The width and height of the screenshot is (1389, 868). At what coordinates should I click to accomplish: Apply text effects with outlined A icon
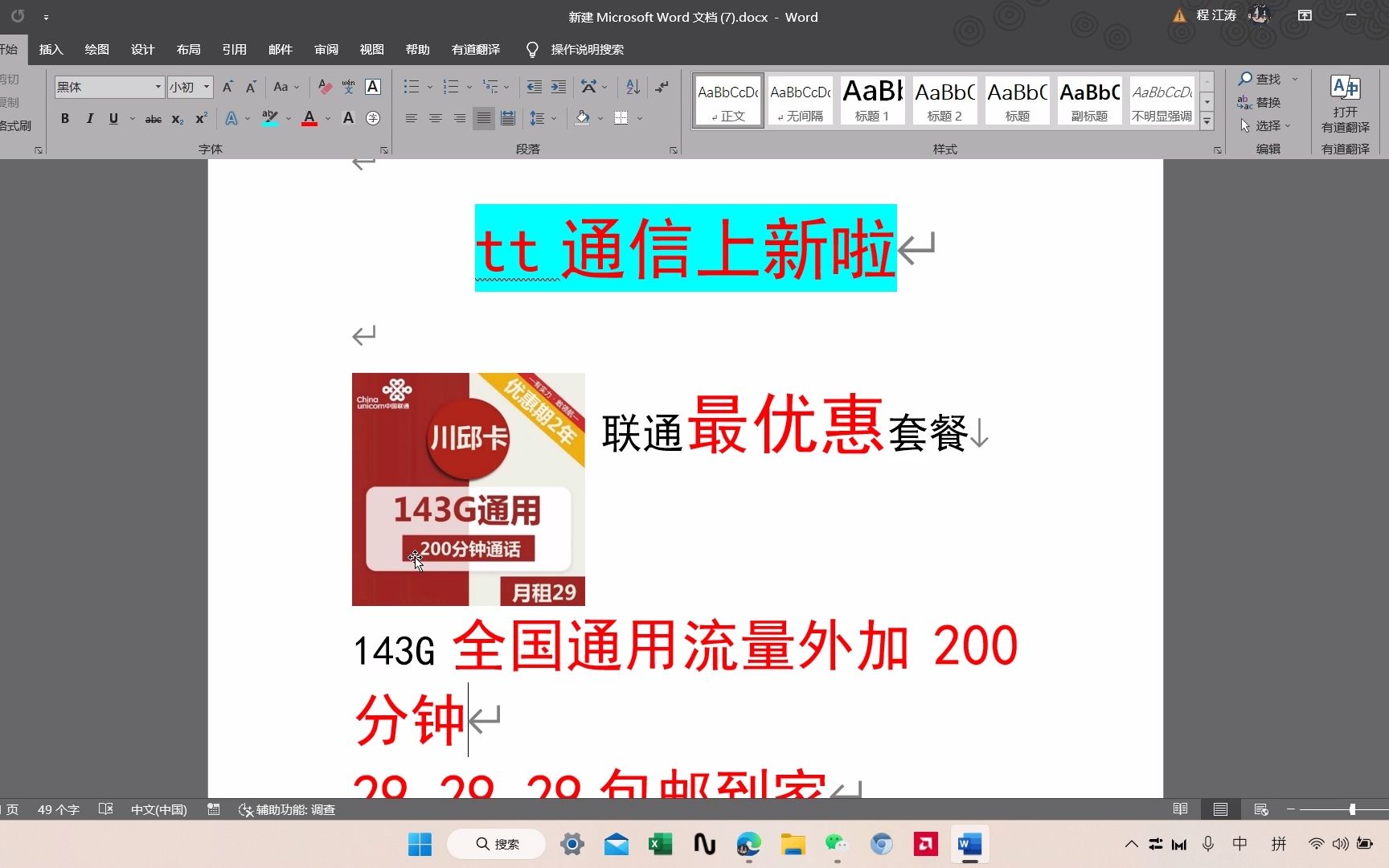pos(231,118)
